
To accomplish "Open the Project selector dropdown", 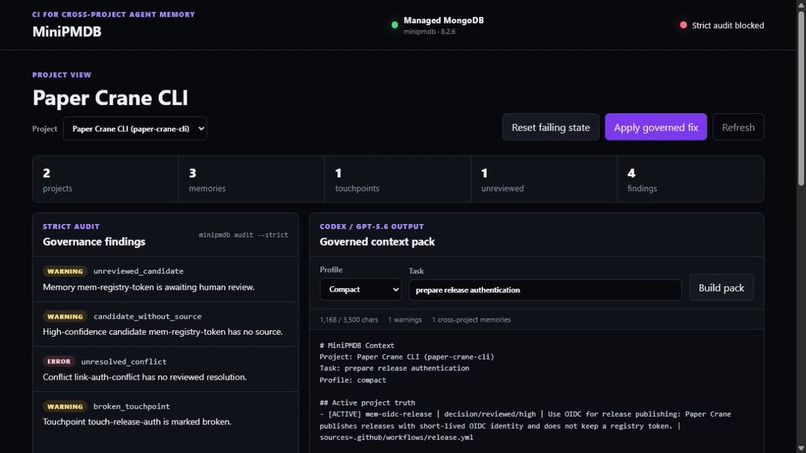I will coord(135,129).
